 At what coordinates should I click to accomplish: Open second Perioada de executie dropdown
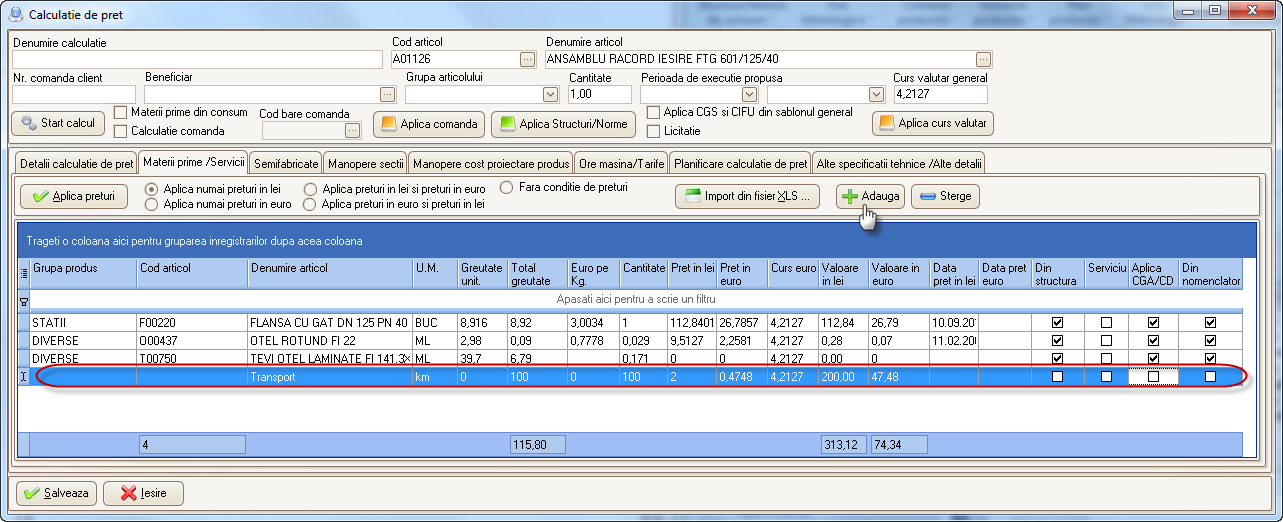[876, 95]
